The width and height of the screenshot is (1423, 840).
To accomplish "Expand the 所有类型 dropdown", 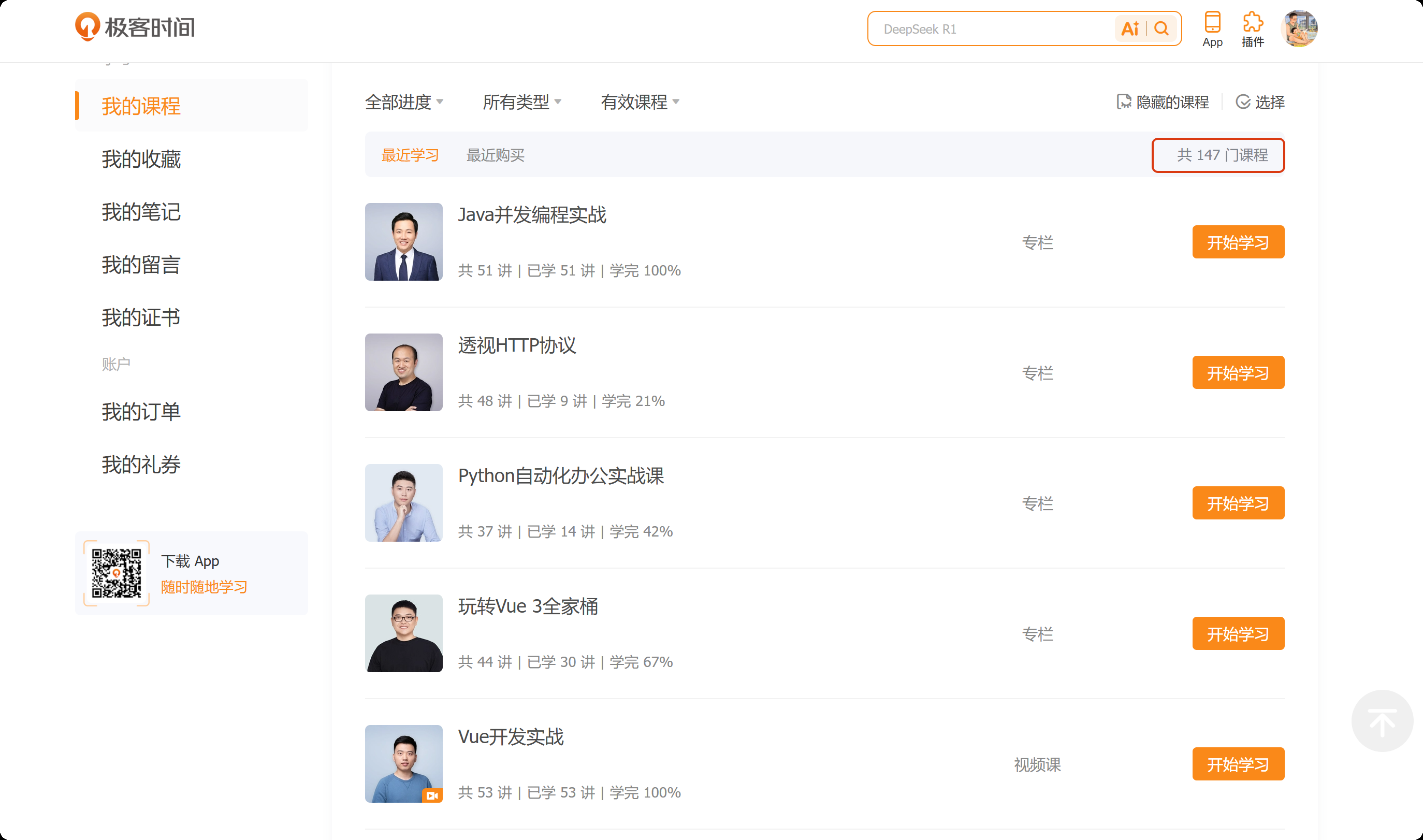I will pyautogui.click(x=521, y=103).
